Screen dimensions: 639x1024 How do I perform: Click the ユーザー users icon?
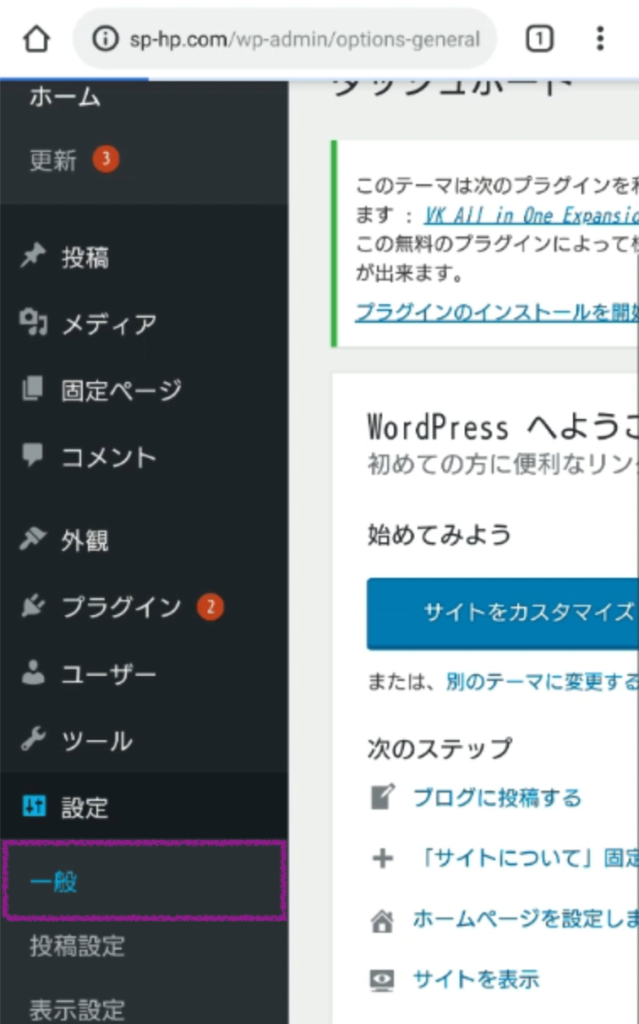(34, 673)
